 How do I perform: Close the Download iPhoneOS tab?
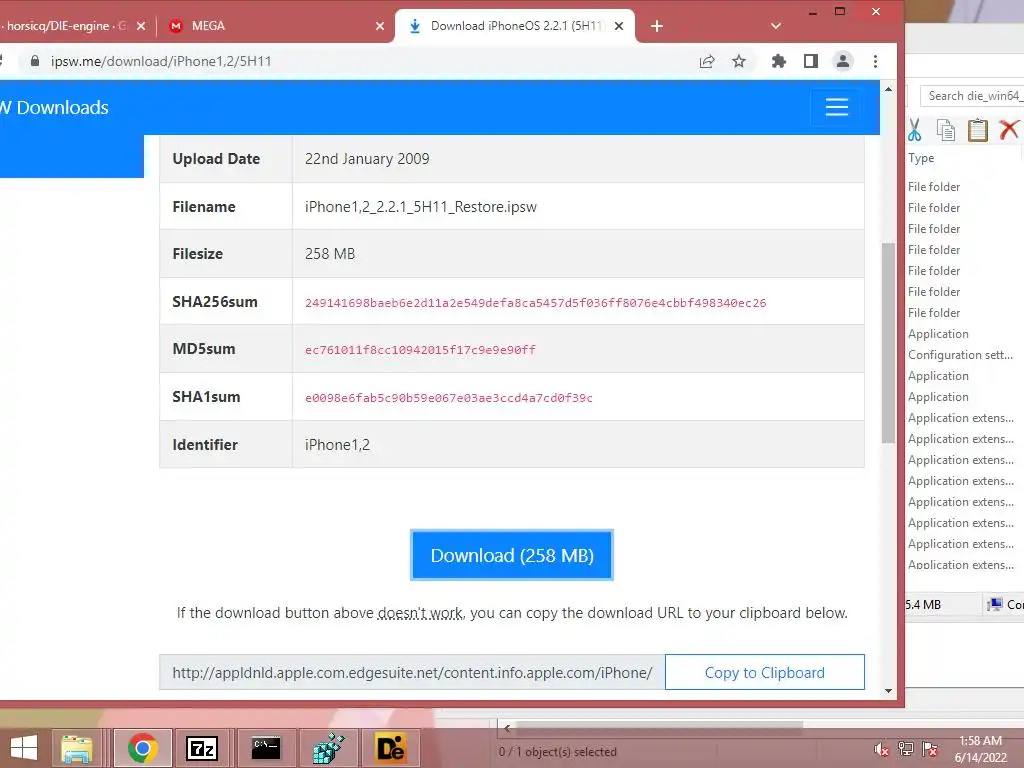619,26
